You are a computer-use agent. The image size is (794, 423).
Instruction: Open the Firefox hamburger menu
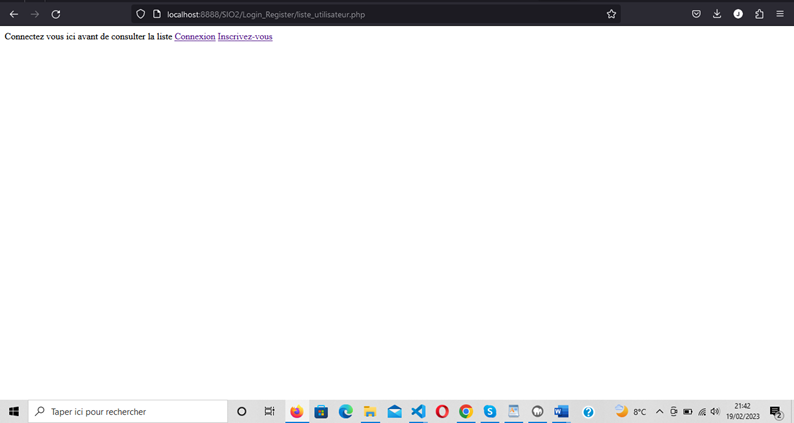point(780,14)
